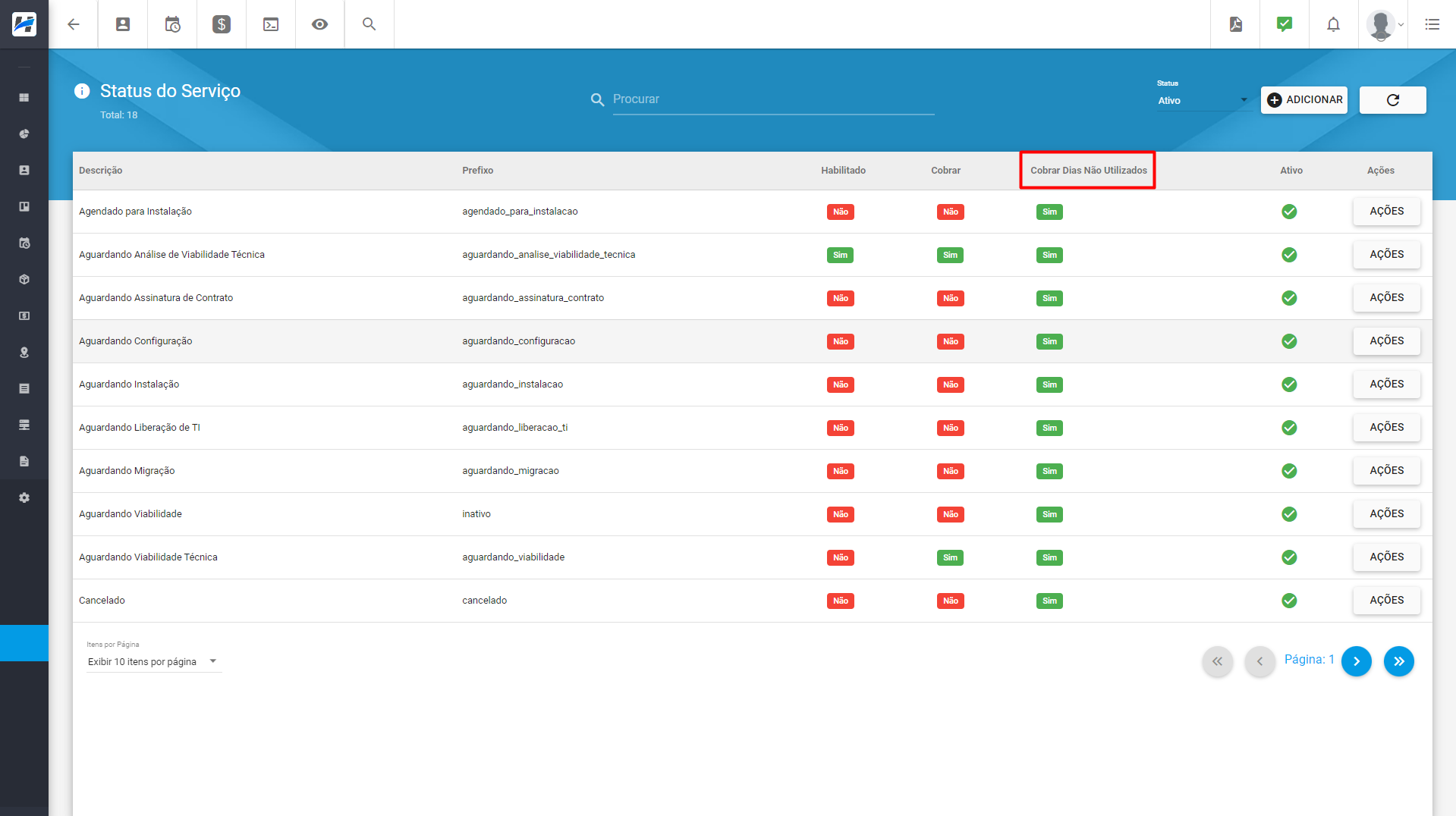Image resolution: width=1456 pixels, height=816 pixels.
Task: Open the contact card icon in toolbar
Action: pyautogui.click(x=123, y=24)
